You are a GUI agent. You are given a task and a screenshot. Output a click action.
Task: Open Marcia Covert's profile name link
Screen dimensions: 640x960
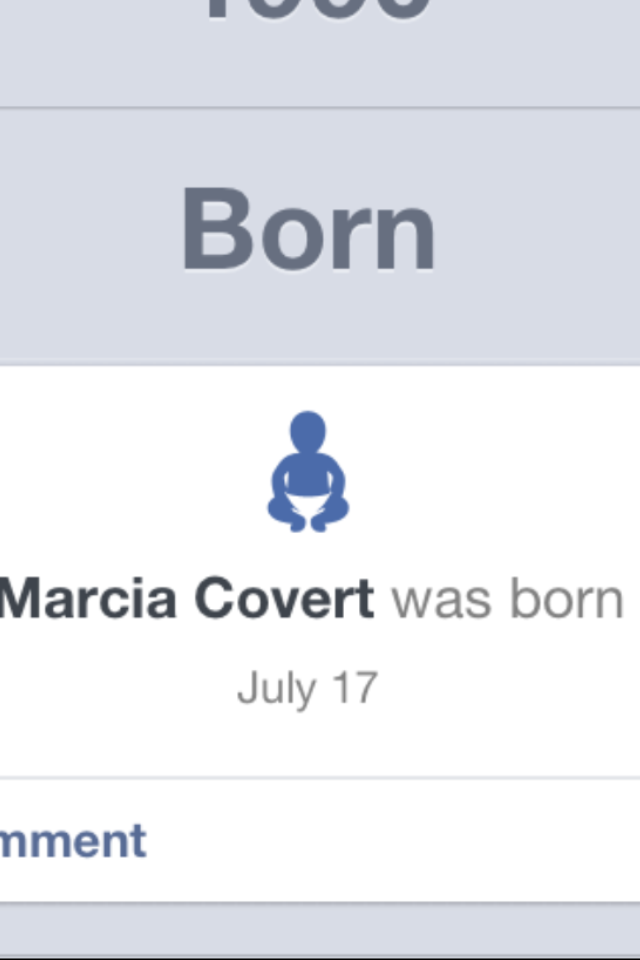pyautogui.click(x=187, y=599)
